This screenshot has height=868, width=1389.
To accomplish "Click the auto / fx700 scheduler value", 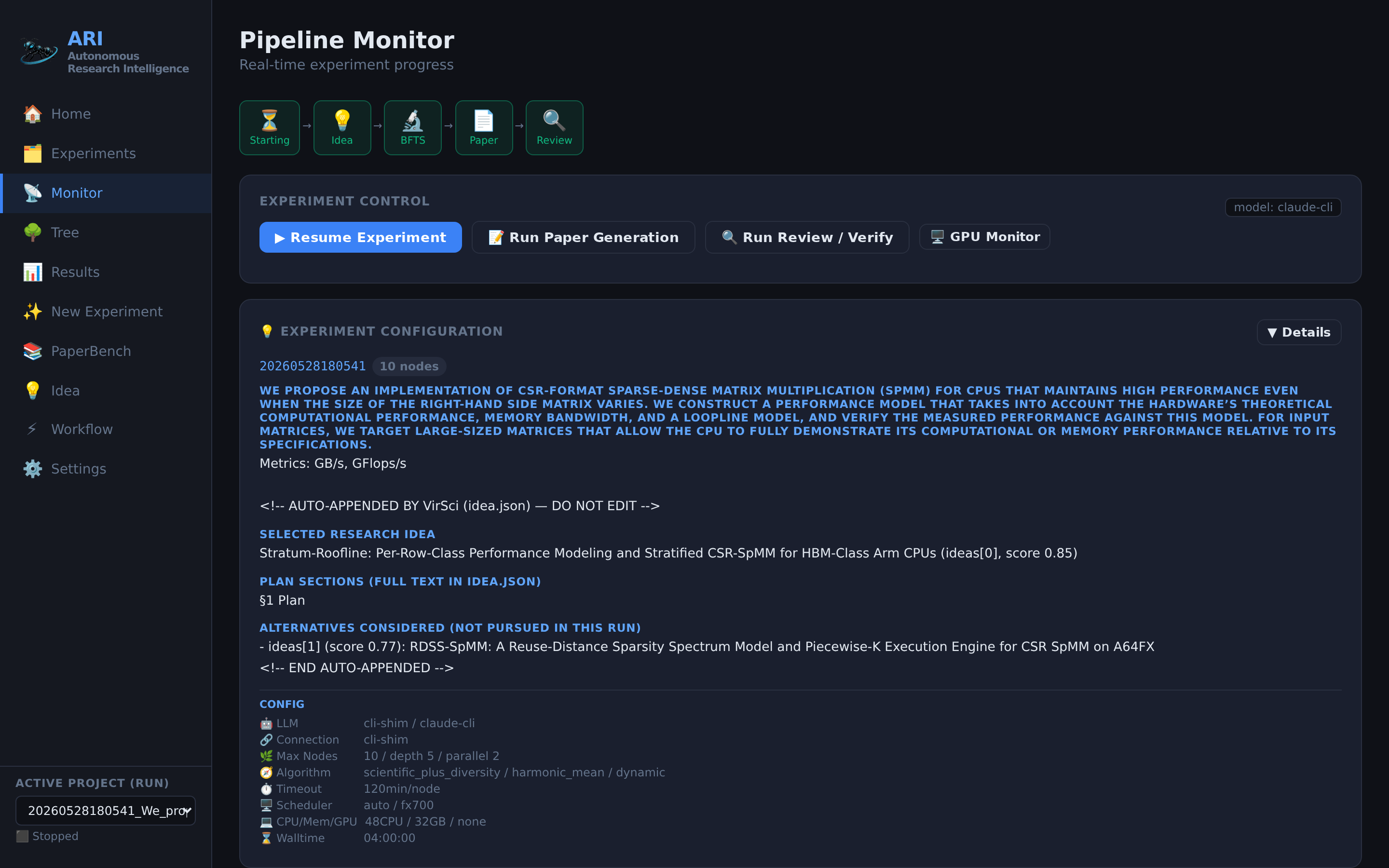I will (398, 805).
